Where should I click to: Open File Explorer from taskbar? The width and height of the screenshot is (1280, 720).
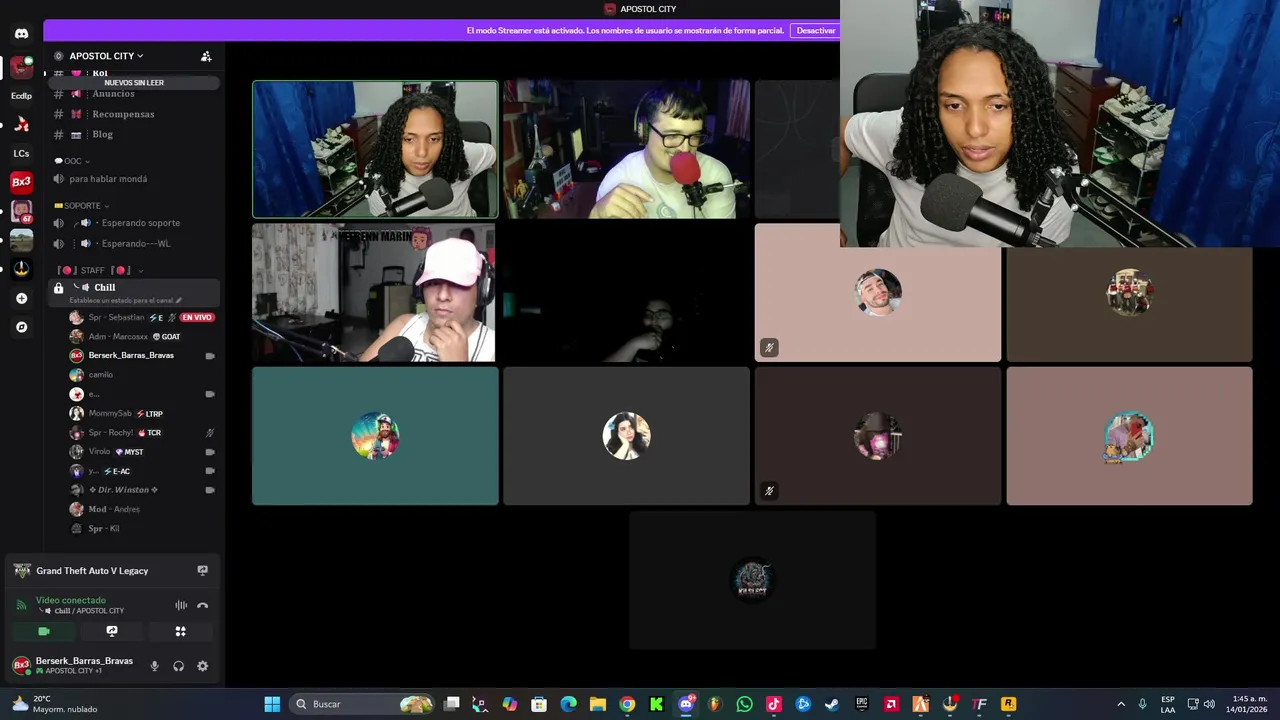click(598, 704)
